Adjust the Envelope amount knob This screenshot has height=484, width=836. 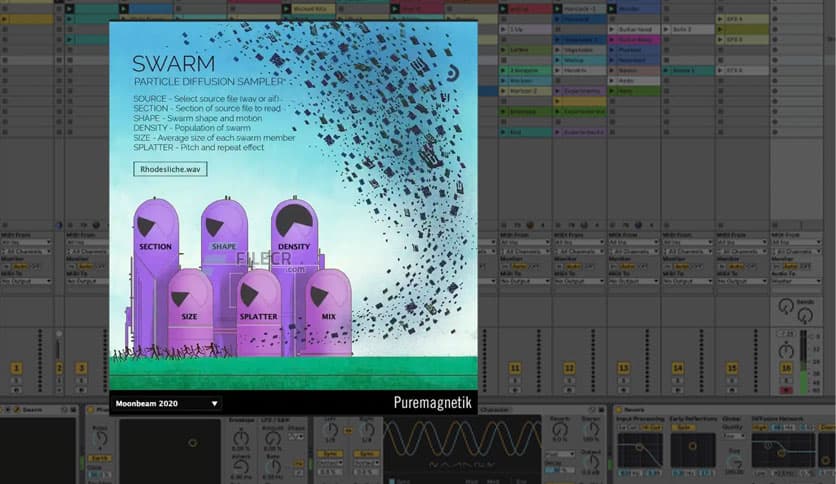tap(240, 438)
